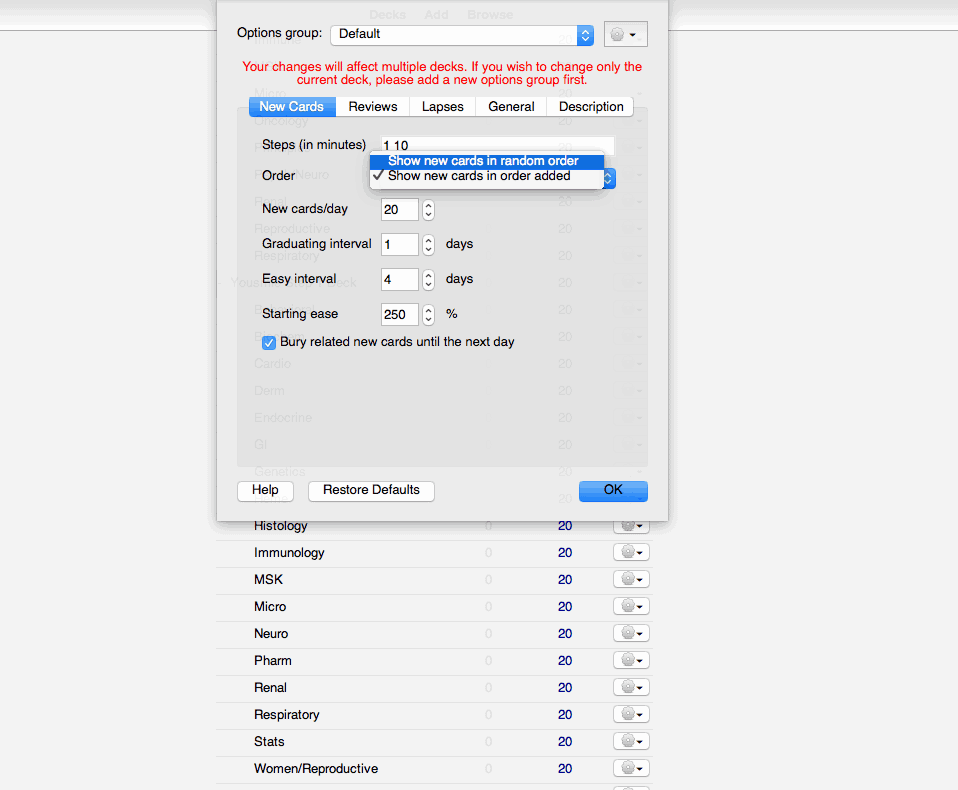Open gear menu for Renal deck
958x790 pixels.
click(x=631, y=687)
